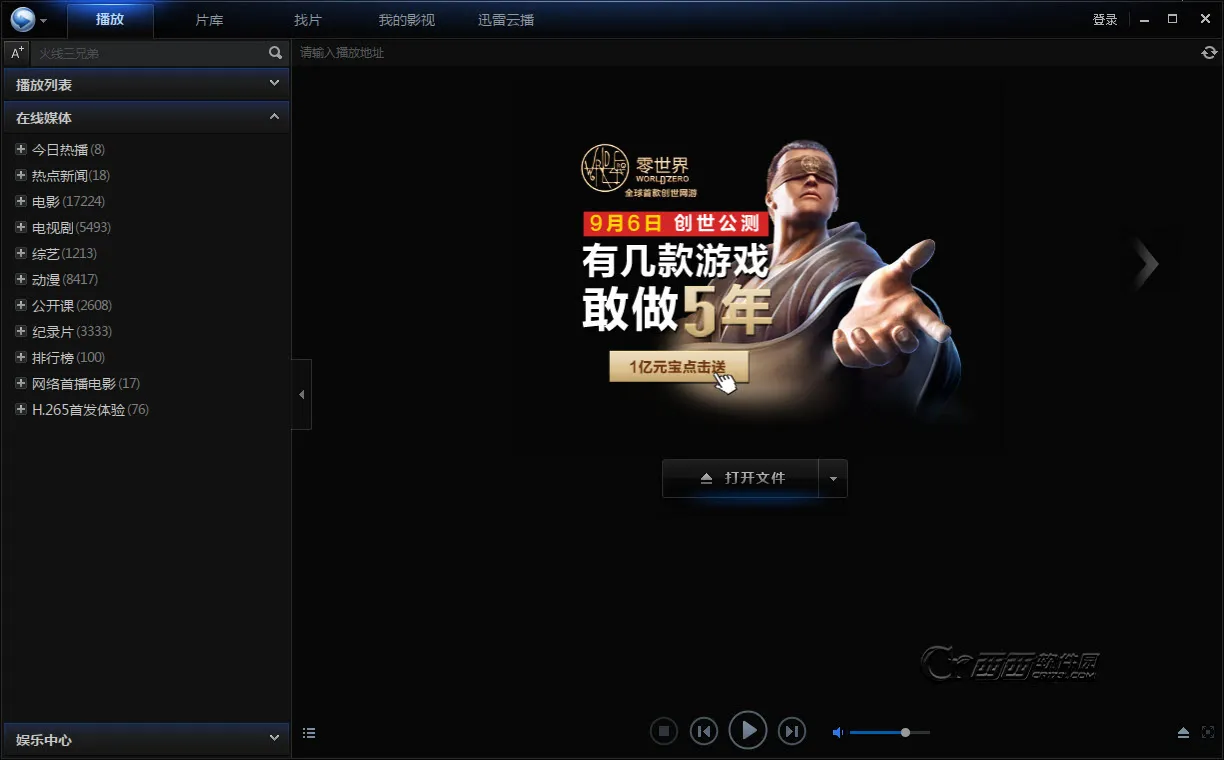Click the 打开文件 button
The height and width of the screenshot is (760, 1224).
pos(740,479)
